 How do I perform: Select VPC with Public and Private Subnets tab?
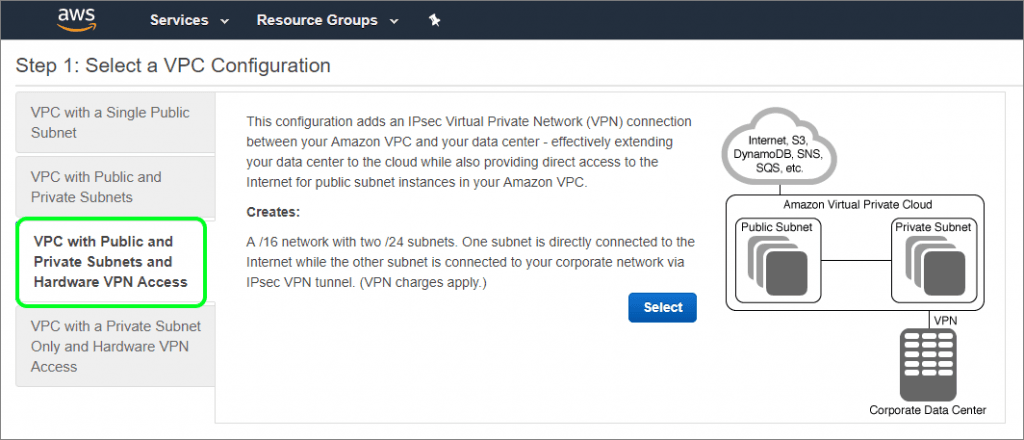(116, 187)
